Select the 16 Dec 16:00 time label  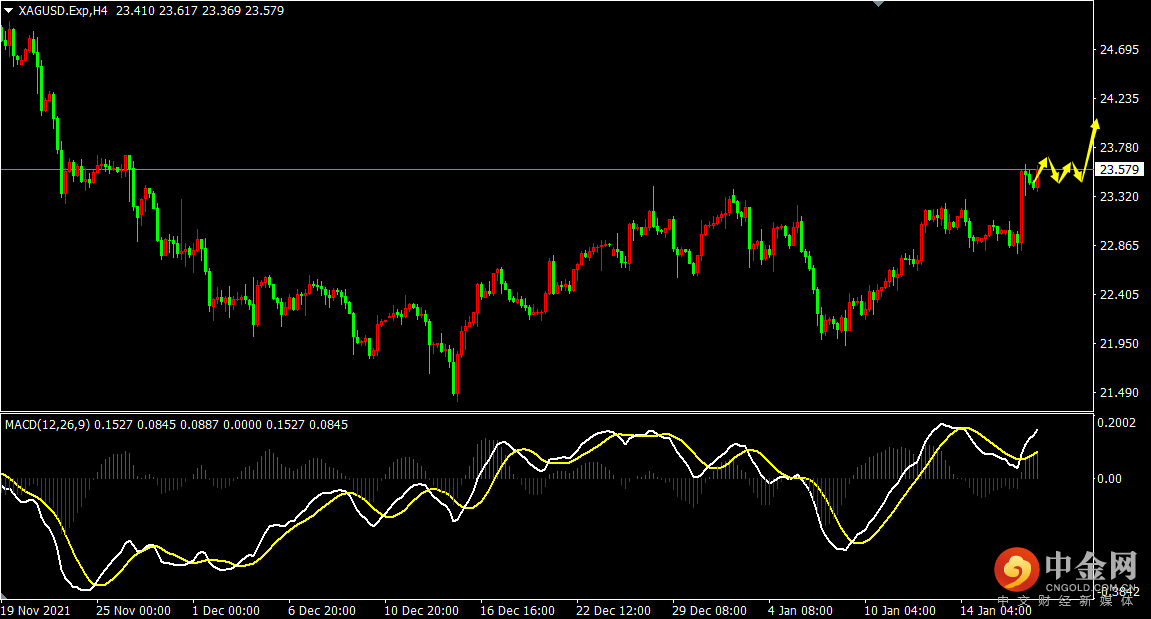517,610
